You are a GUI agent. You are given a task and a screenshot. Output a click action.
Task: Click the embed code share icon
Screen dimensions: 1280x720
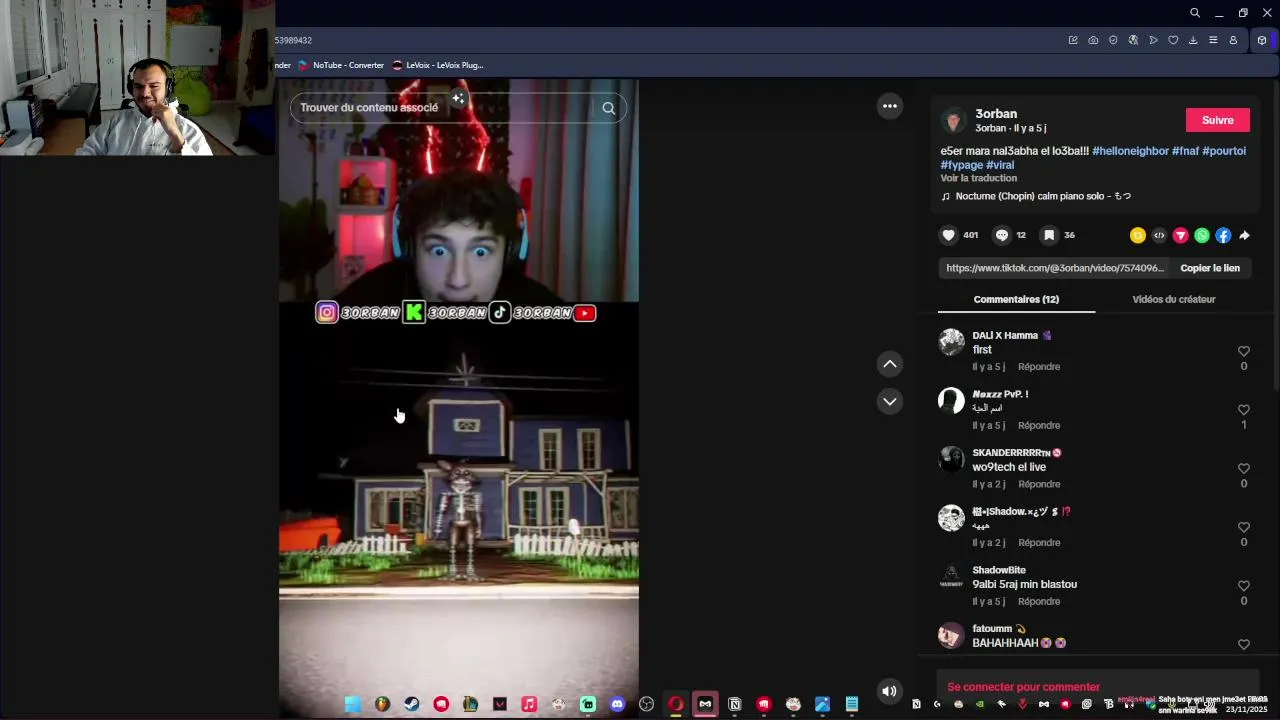1159,236
